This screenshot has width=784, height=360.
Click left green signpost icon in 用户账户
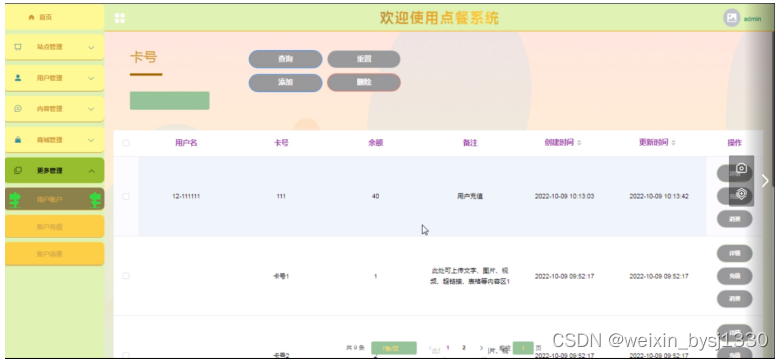pyautogui.click(x=15, y=200)
